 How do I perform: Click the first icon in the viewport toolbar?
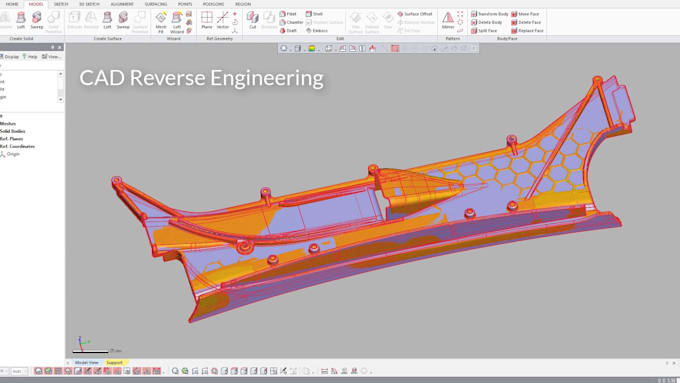pos(284,48)
